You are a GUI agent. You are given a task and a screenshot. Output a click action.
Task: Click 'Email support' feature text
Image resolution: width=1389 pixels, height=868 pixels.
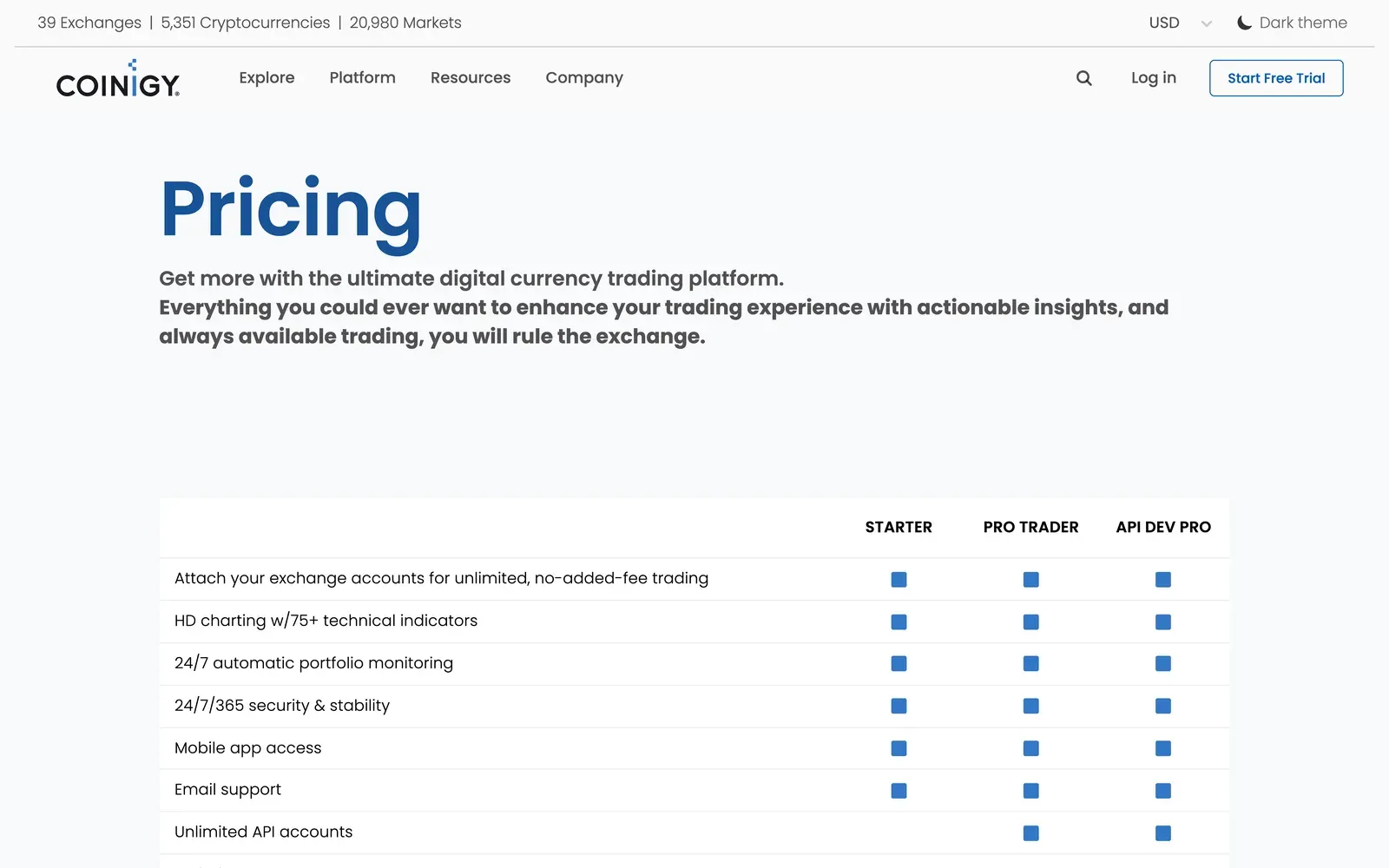(227, 790)
